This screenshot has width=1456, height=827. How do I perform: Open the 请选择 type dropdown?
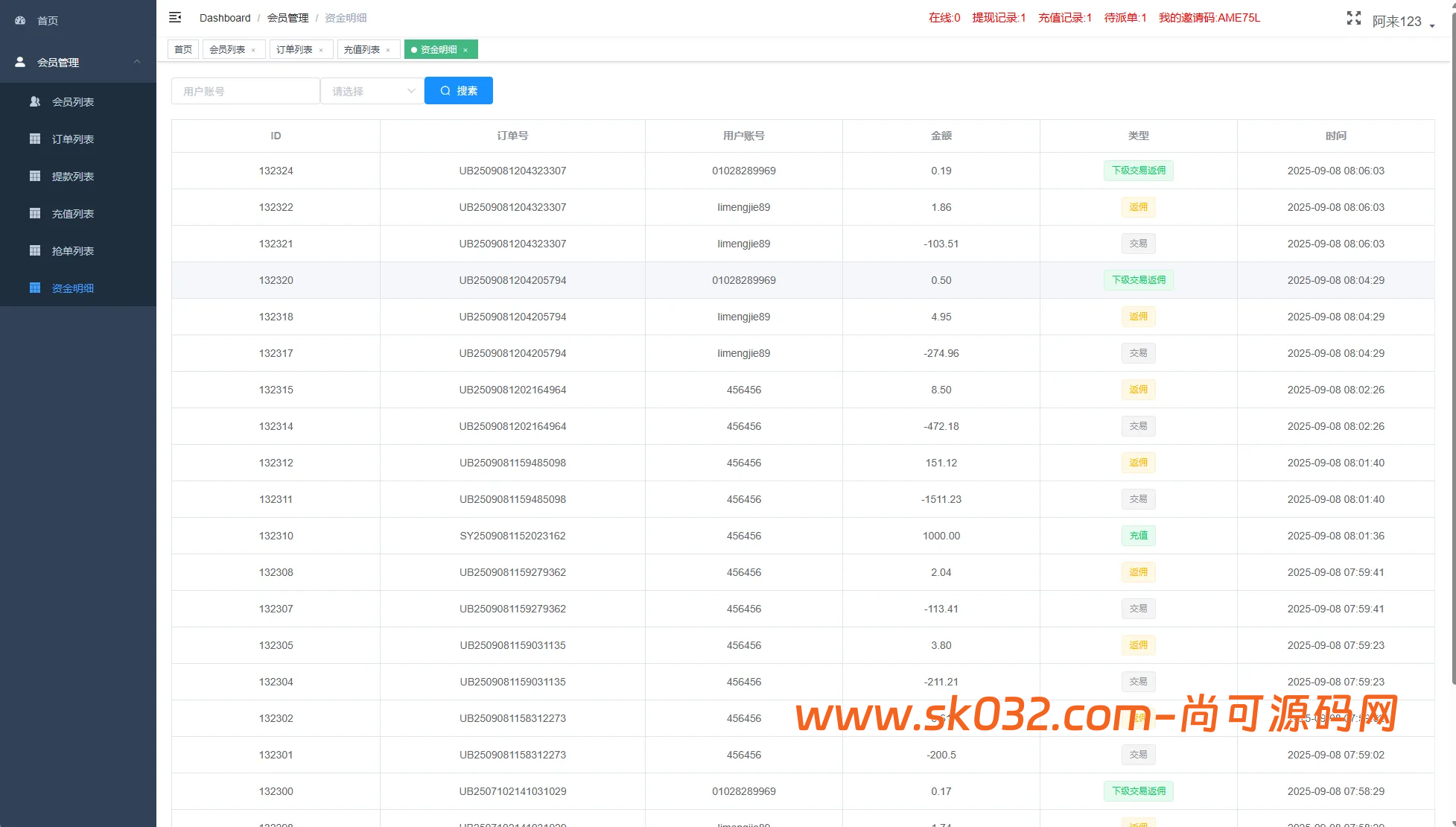(x=372, y=90)
